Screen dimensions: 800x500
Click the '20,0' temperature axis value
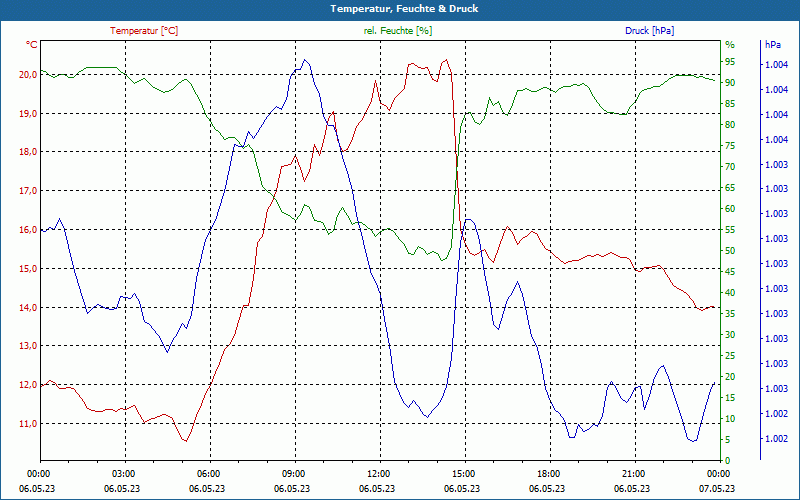click(28, 74)
